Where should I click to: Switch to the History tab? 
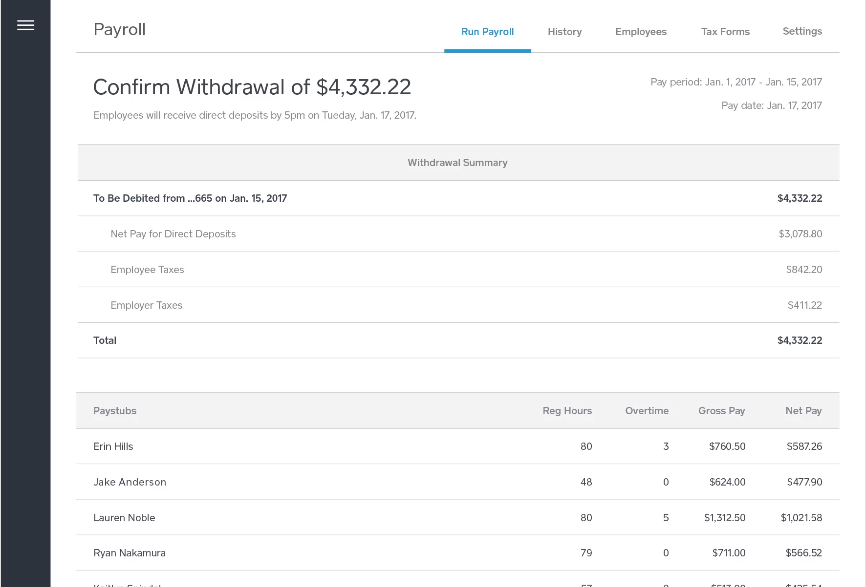tap(564, 31)
